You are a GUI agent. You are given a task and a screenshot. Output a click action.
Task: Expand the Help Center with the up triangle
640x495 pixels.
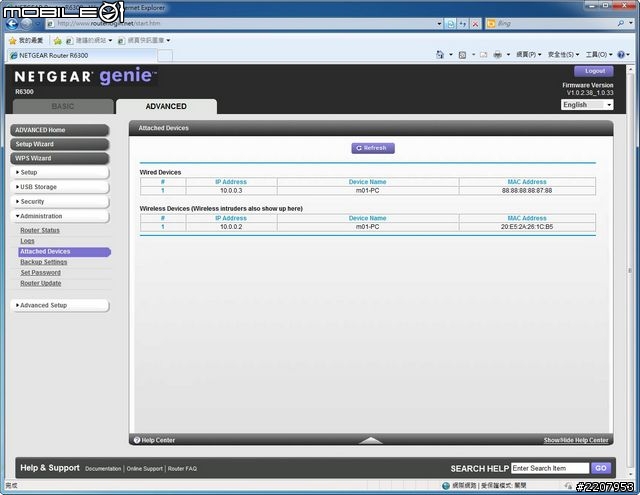(371, 440)
